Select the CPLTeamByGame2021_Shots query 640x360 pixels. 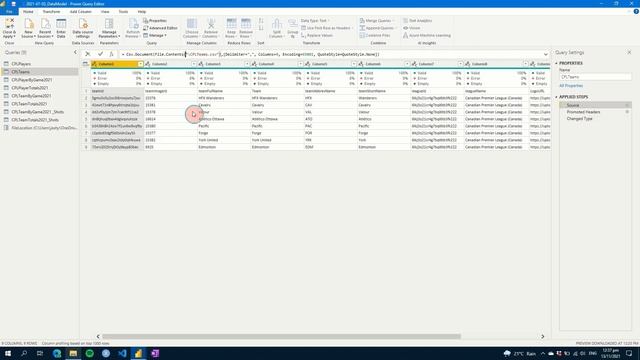pos(38,112)
